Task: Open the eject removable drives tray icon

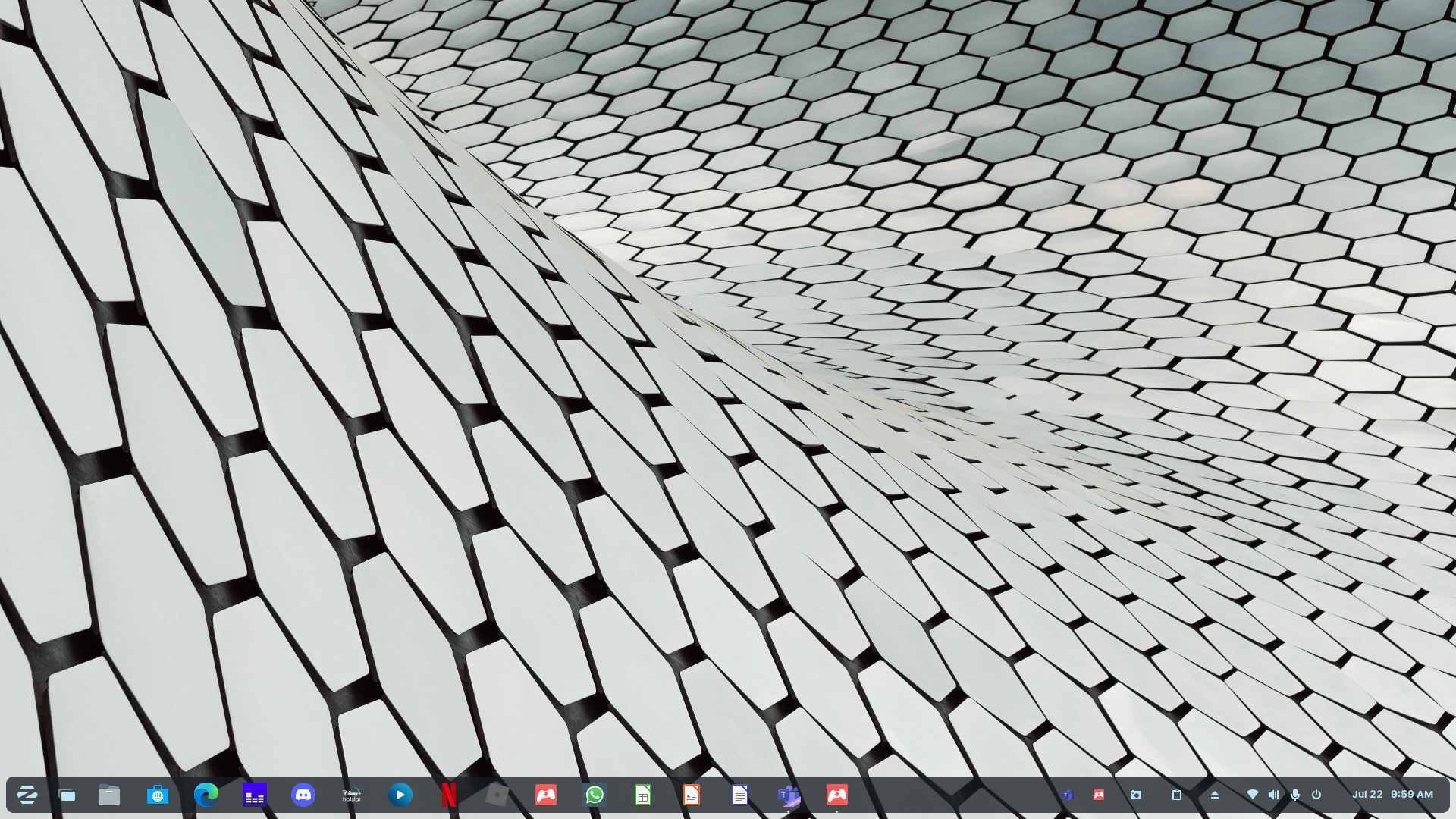Action: pos(1215,795)
